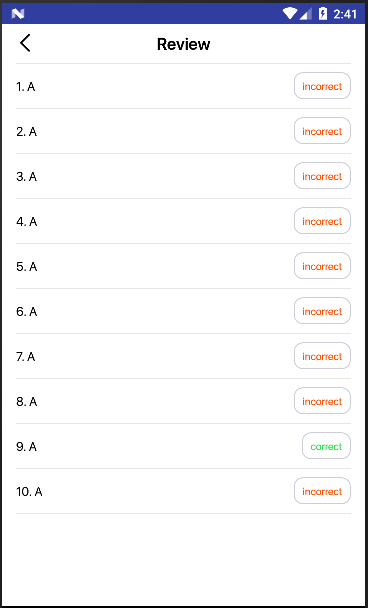The width and height of the screenshot is (368, 608).
Task: Tap the 2:41 clock in status bar
Action: click(x=344, y=14)
